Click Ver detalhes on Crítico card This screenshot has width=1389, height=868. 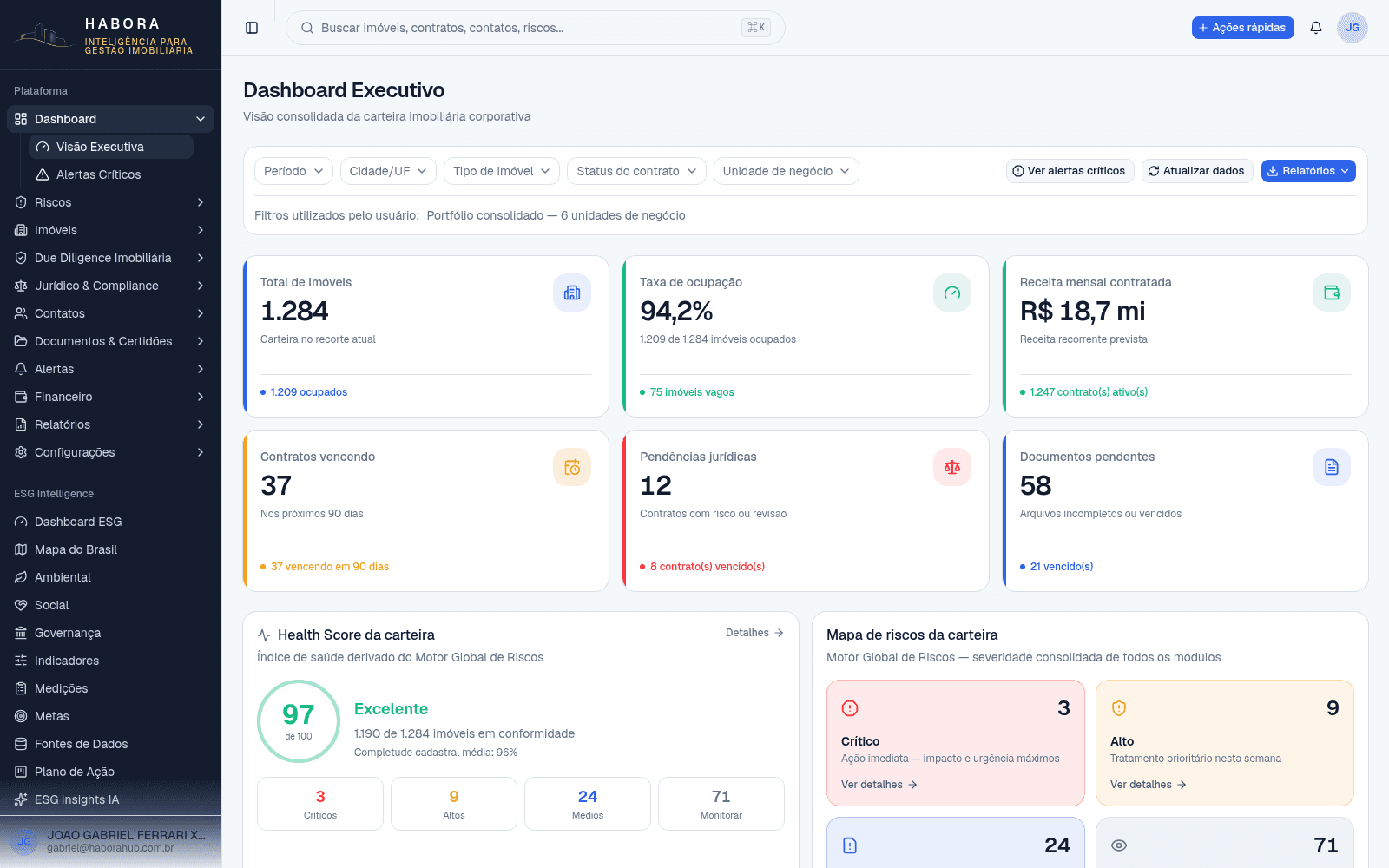click(x=879, y=785)
